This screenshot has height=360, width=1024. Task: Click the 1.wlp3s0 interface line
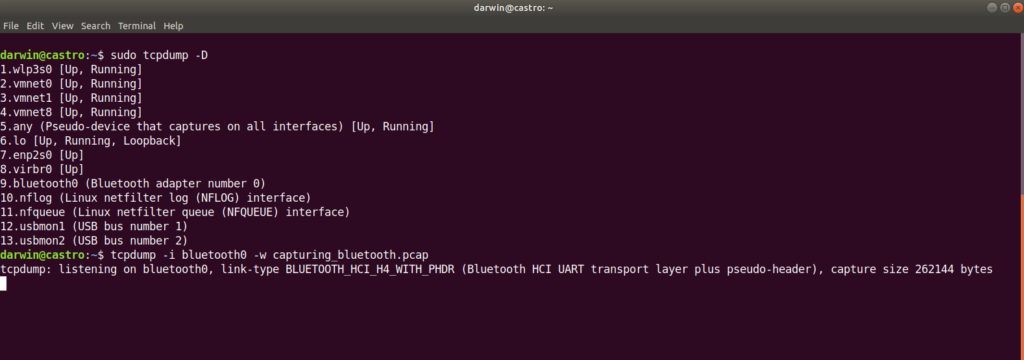click(71, 69)
